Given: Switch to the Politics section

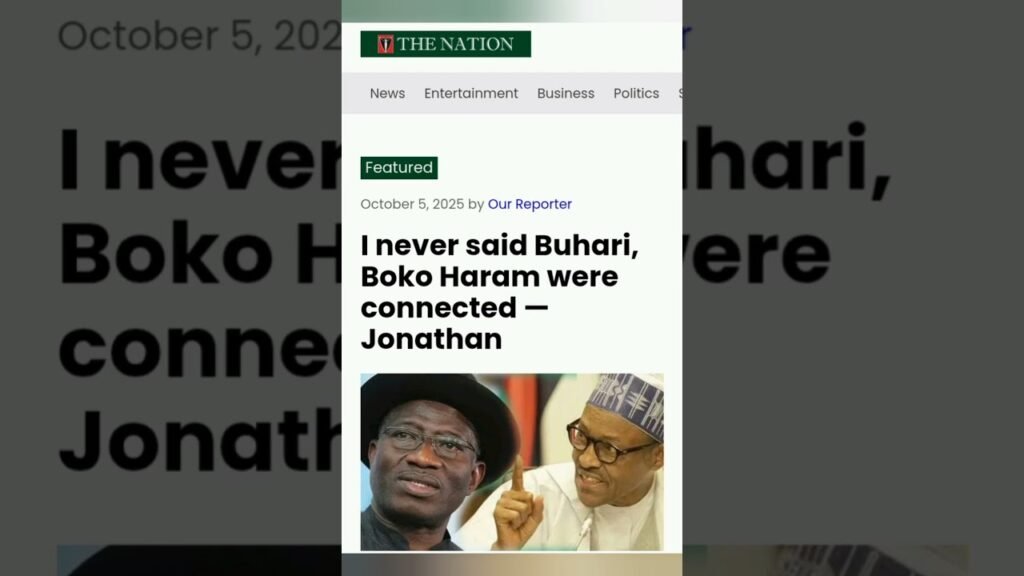Looking at the screenshot, I should (x=636, y=93).
